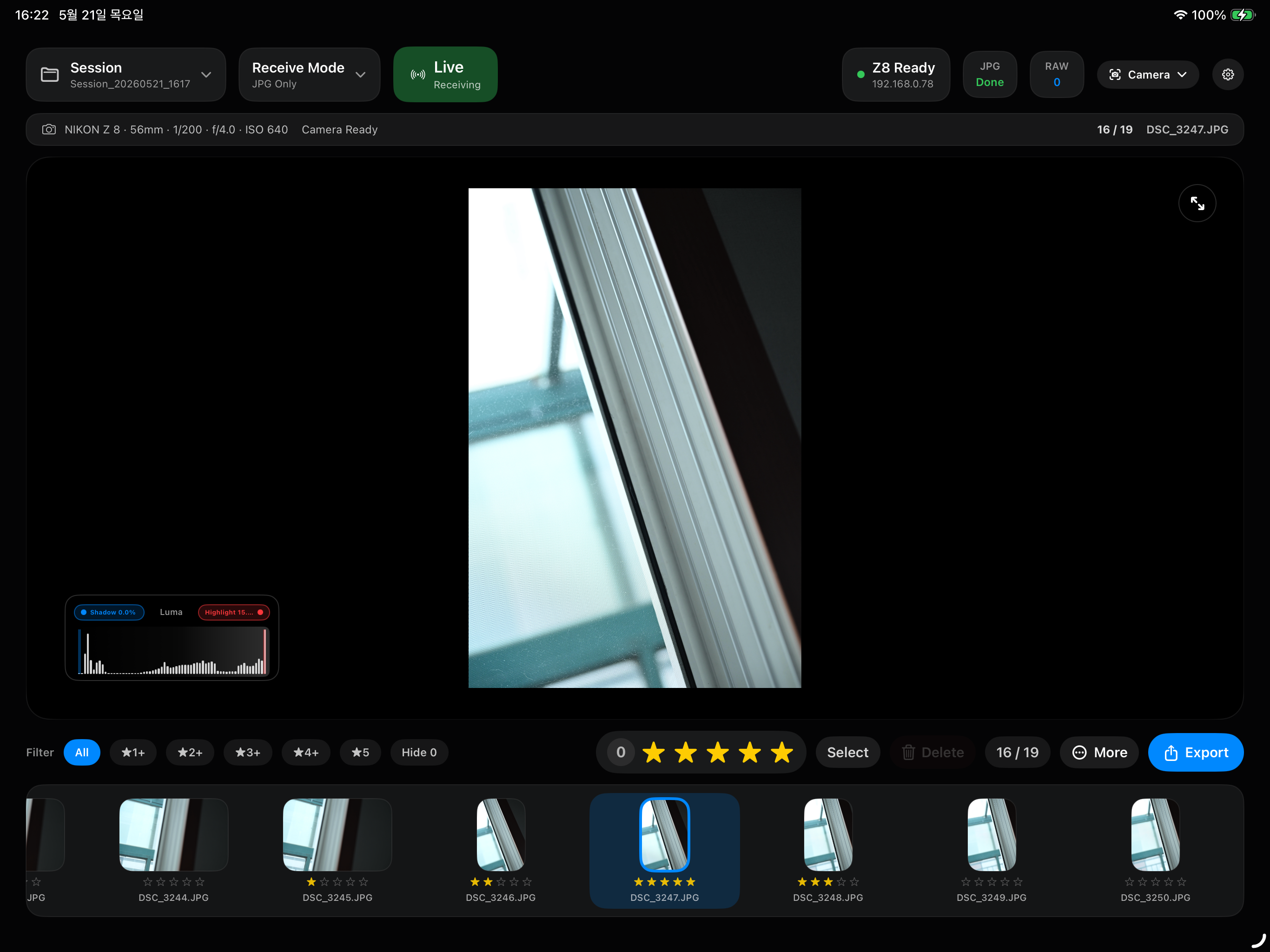Click the Export button
The width and height of the screenshot is (1270, 952).
(x=1196, y=752)
